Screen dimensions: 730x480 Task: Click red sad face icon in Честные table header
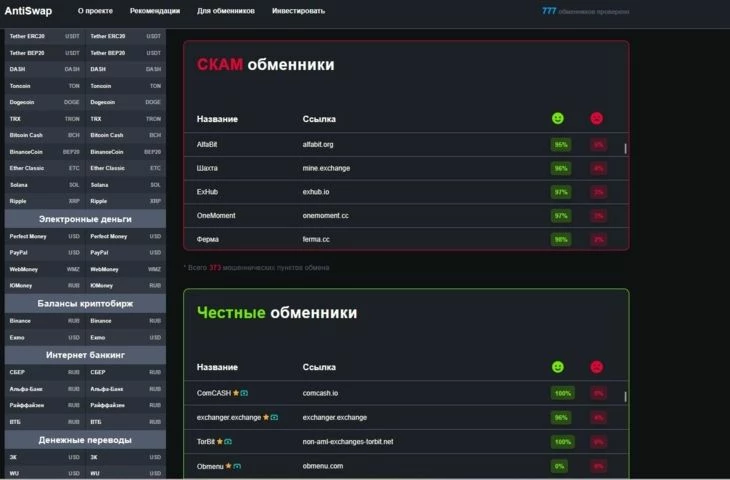(596, 367)
